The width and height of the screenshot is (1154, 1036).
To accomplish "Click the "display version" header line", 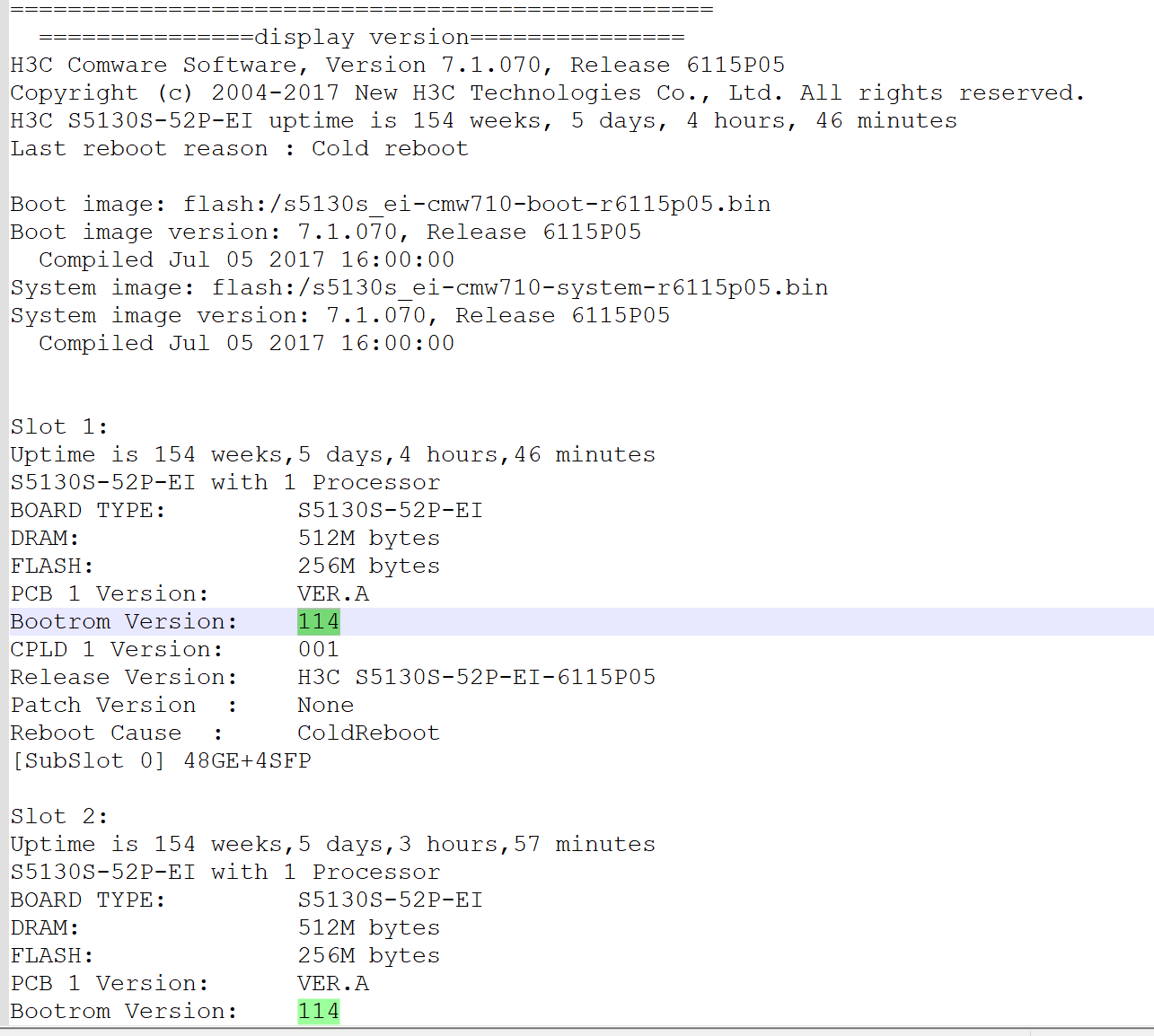I will point(362,38).
